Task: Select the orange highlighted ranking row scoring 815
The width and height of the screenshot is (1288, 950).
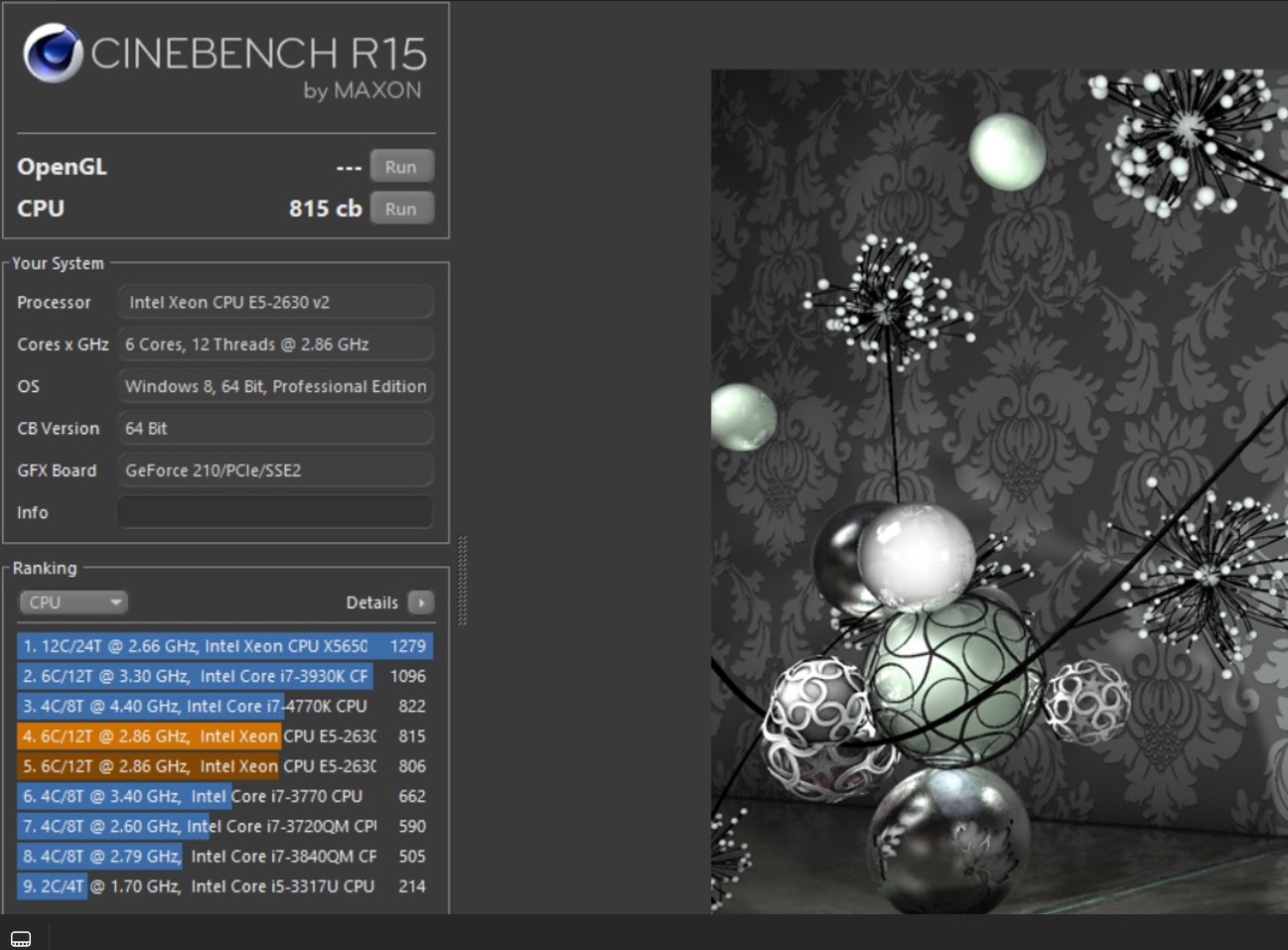Action: point(224,737)
